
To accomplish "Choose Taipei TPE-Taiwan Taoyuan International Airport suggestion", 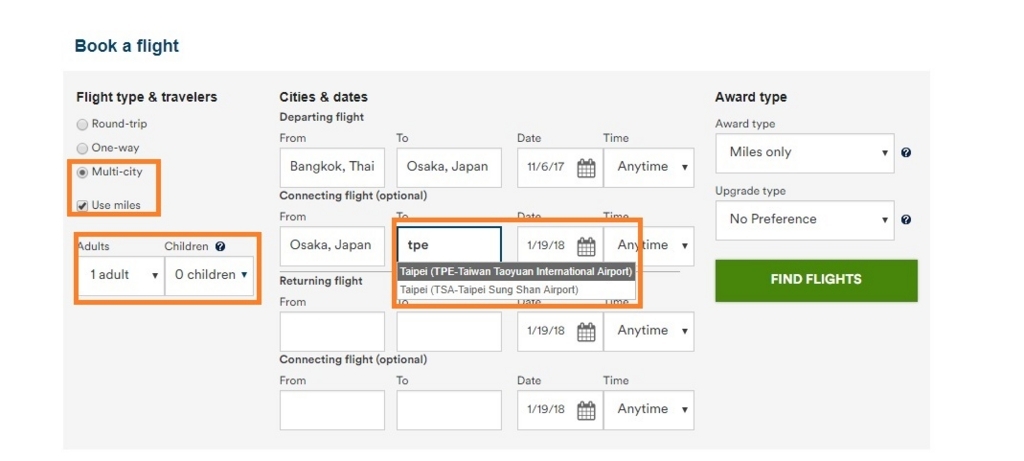I will 516,271.
